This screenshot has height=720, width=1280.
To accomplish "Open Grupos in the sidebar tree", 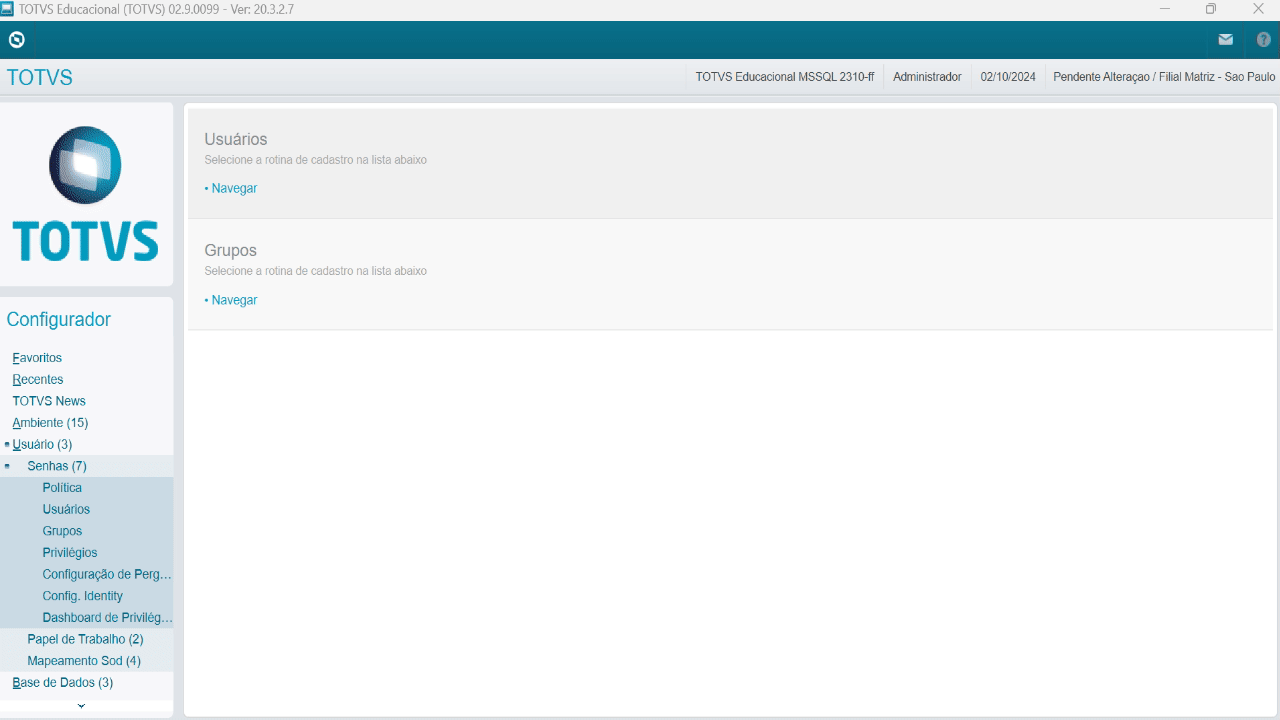I will tap(62, 531).
